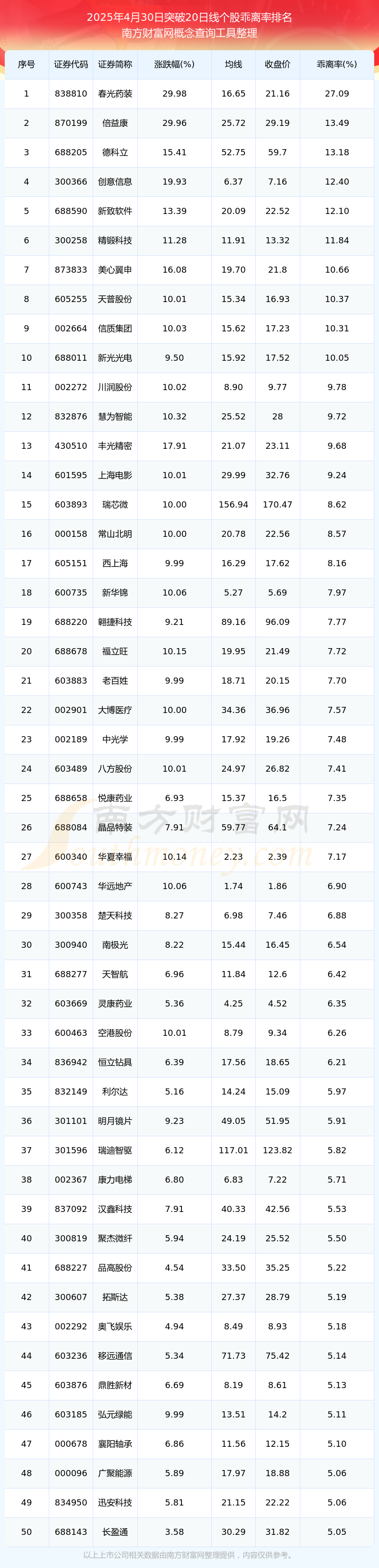Viewport: 379px width, 1568px height.
Task: Select stock name 春光药装
Action: click(115, 94)
